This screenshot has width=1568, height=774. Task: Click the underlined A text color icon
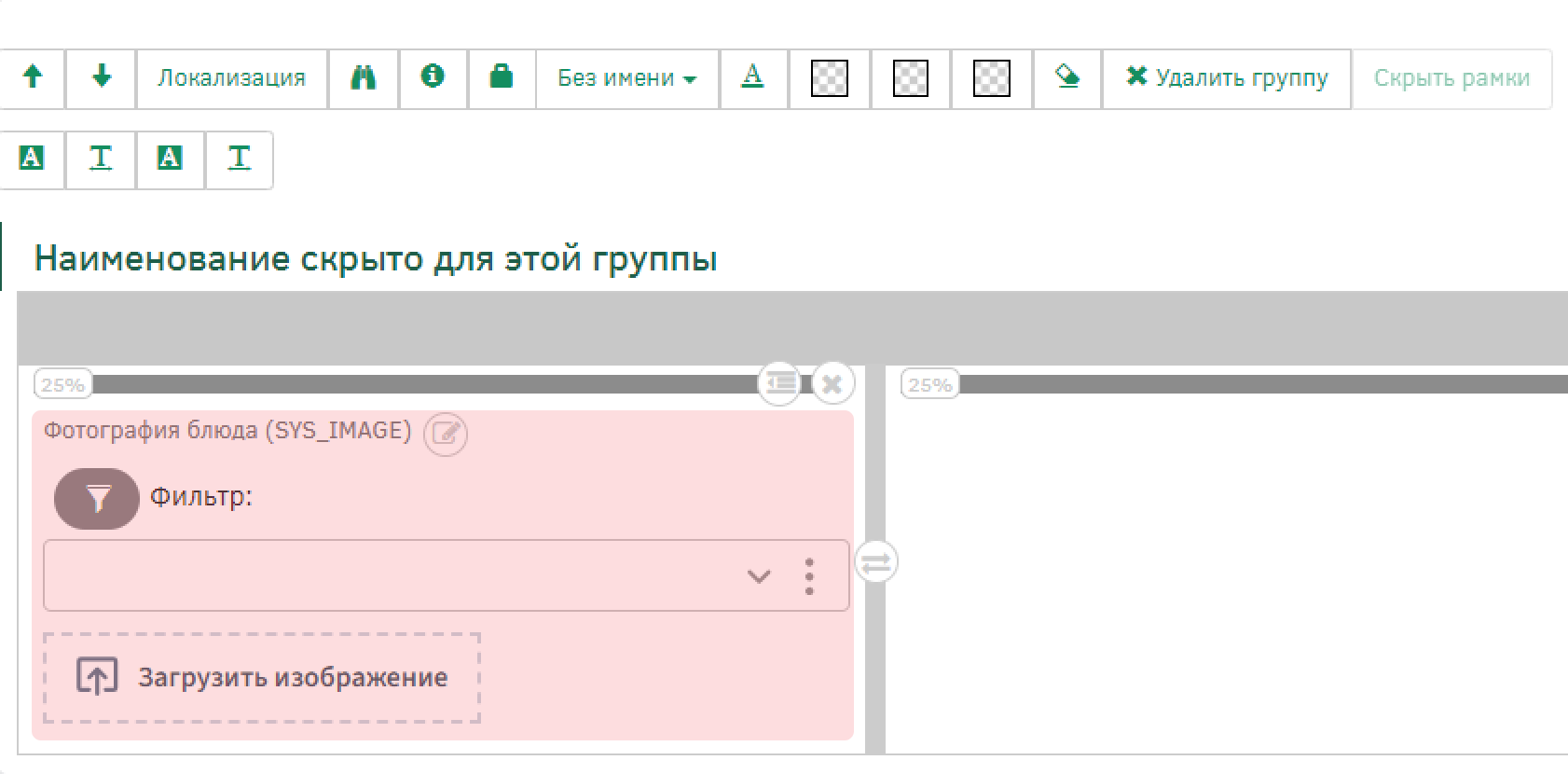(x=752, y=77)
